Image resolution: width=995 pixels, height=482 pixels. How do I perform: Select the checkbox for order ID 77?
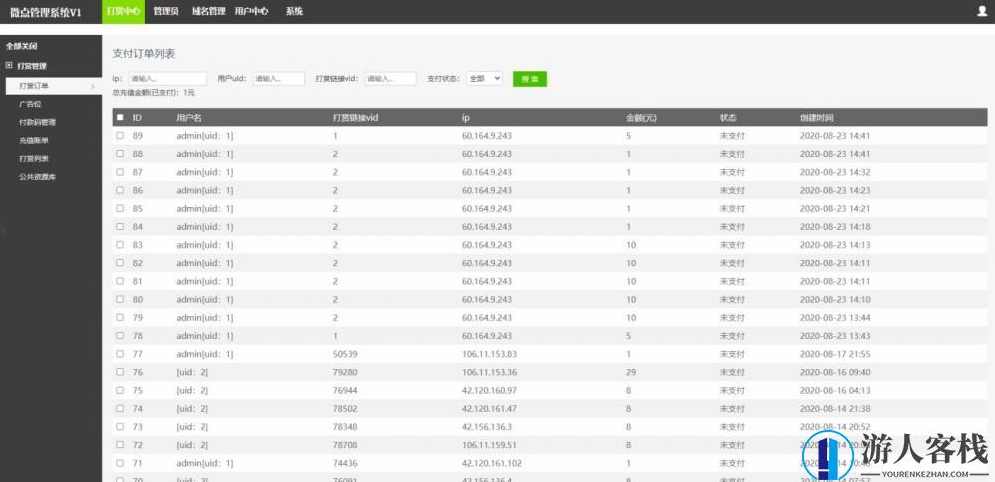pyautogui.click(x=120, y=354)
